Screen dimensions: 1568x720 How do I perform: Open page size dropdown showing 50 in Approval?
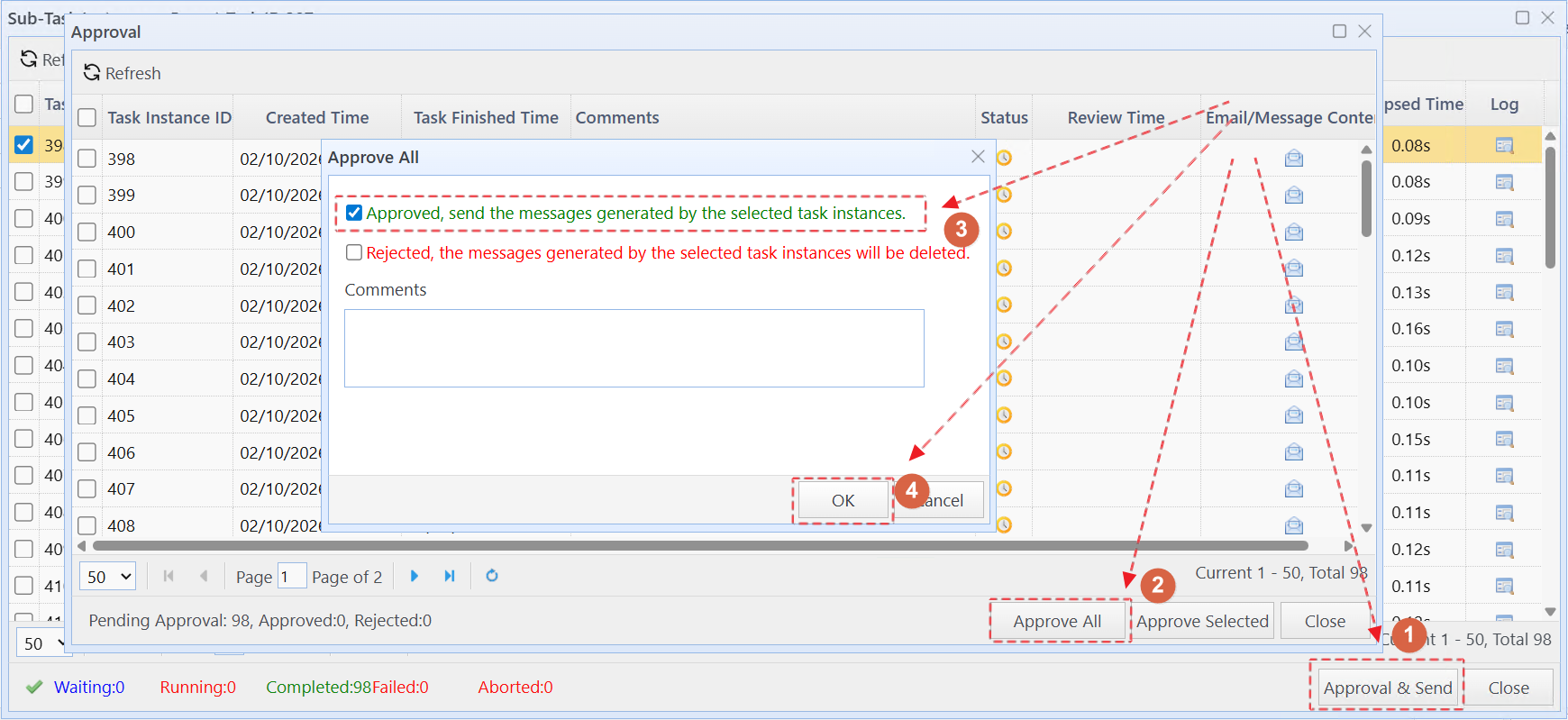107,577
